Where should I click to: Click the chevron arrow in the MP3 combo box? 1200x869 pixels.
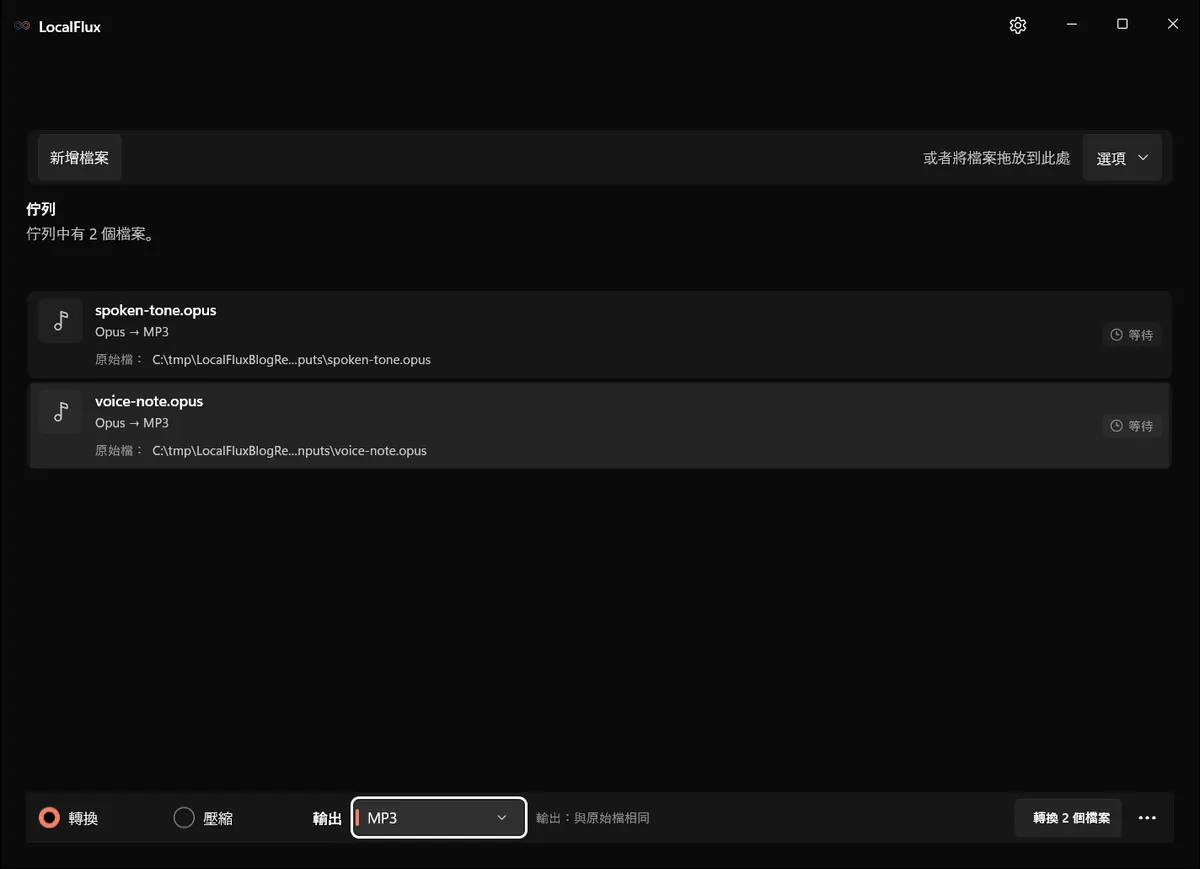(502, 818)
